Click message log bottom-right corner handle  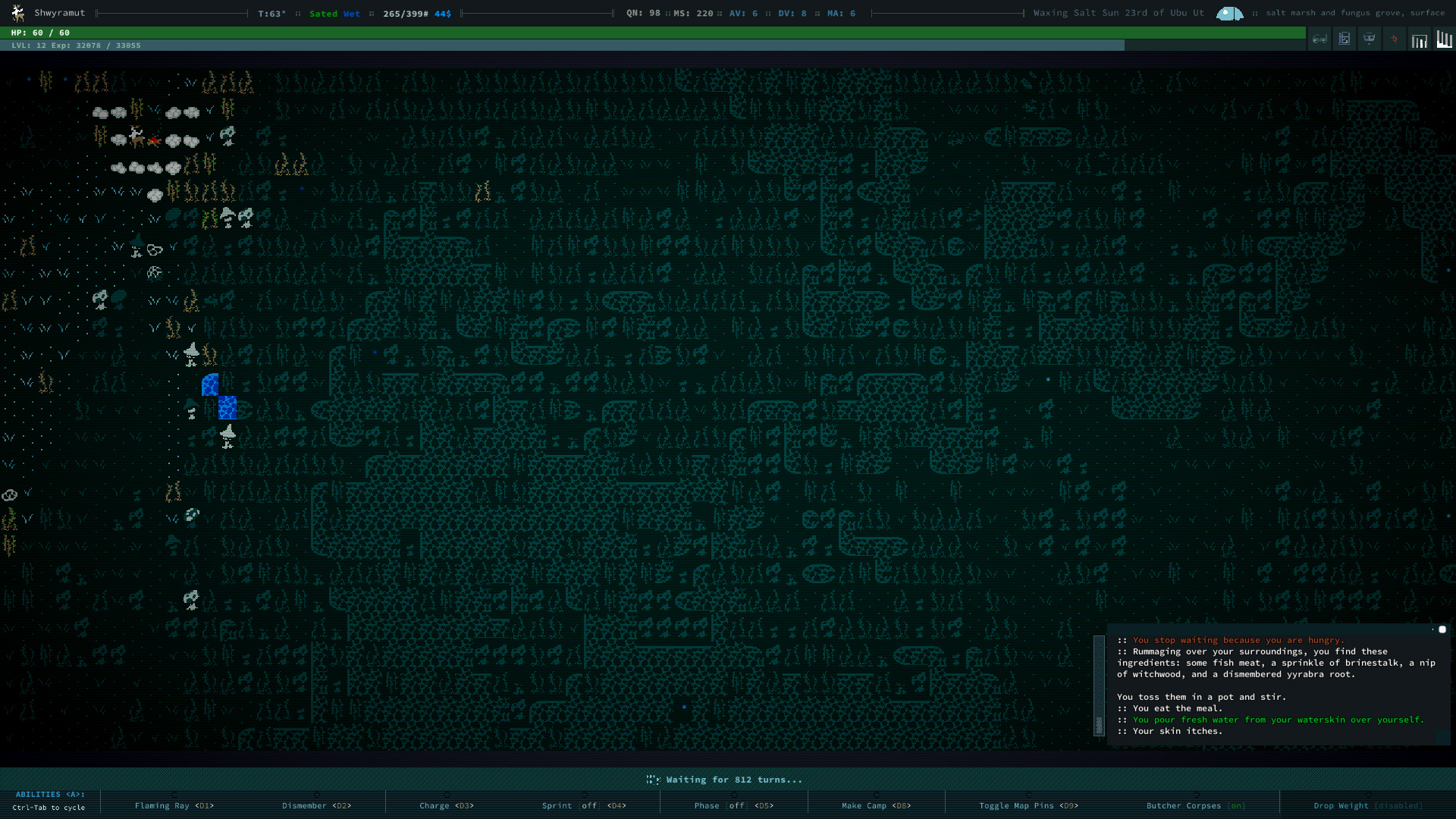click(x=1442, y=737)
